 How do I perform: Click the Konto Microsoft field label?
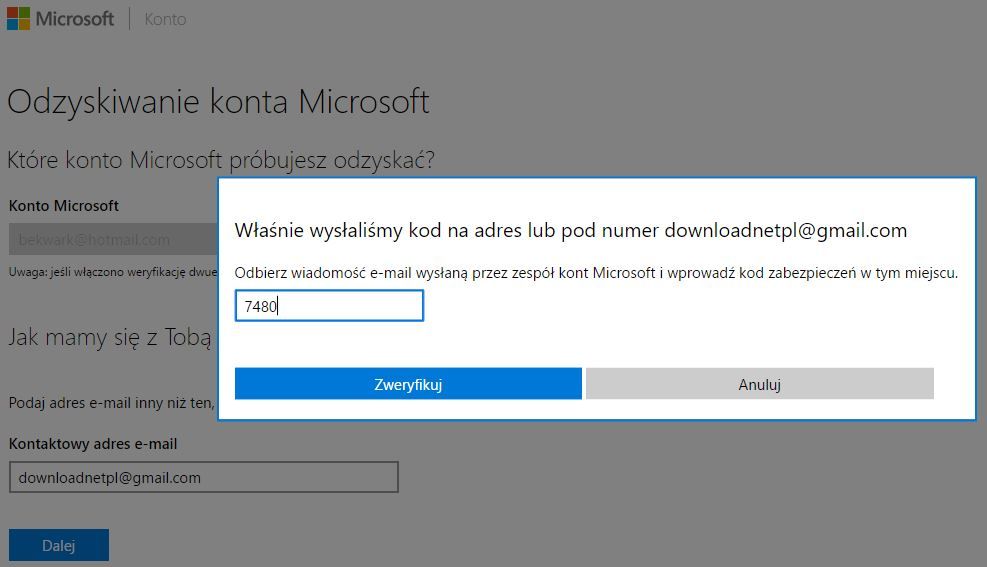coord(64,206)
